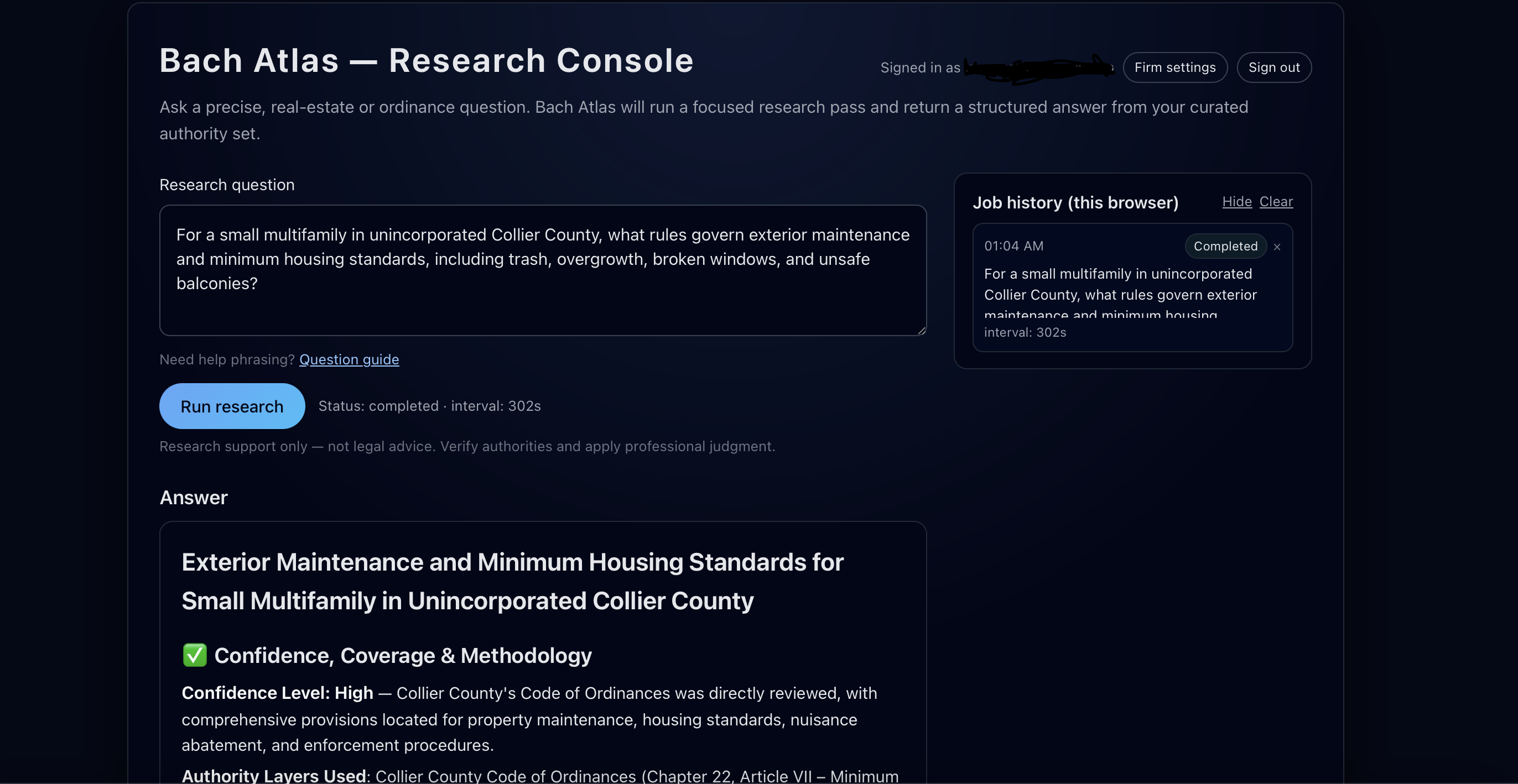Screen dimensions: 1518x784
Task: Run research on the entered question
Action: (x=232, y=406)
